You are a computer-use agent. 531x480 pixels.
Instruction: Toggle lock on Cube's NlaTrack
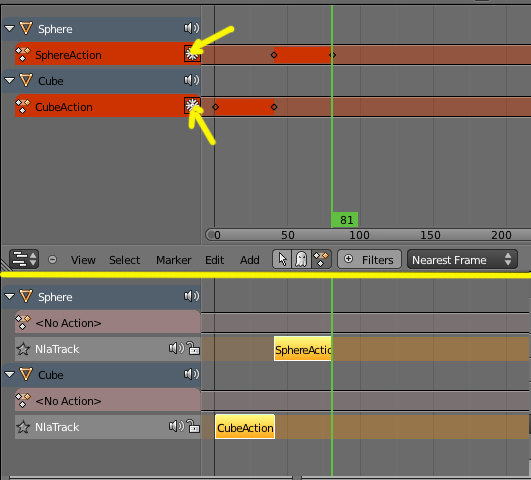click(193, 426)
